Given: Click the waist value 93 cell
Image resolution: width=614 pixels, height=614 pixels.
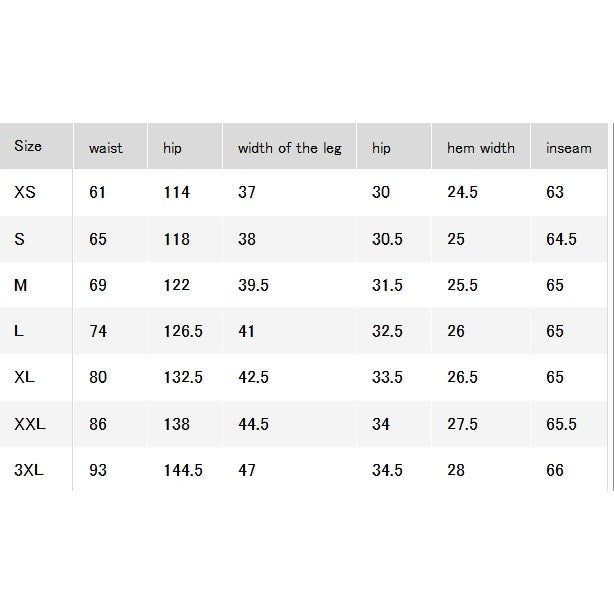Looking at the screenshot, I should click(x=110, y=470).
